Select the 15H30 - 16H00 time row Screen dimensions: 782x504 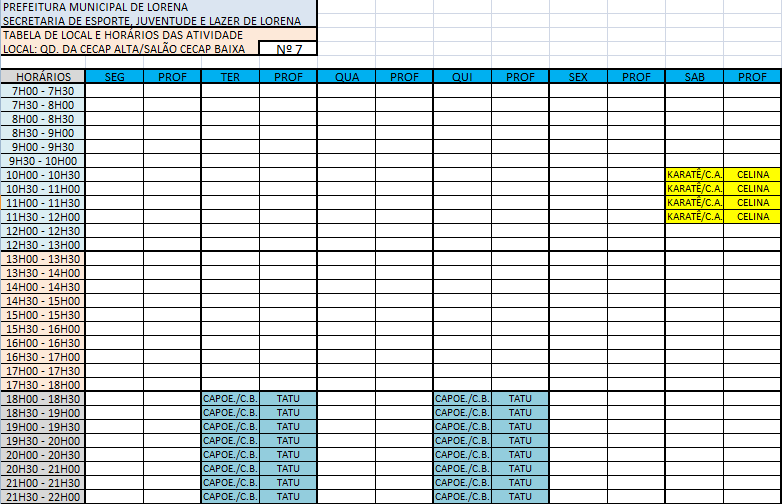tap(43, 329)
